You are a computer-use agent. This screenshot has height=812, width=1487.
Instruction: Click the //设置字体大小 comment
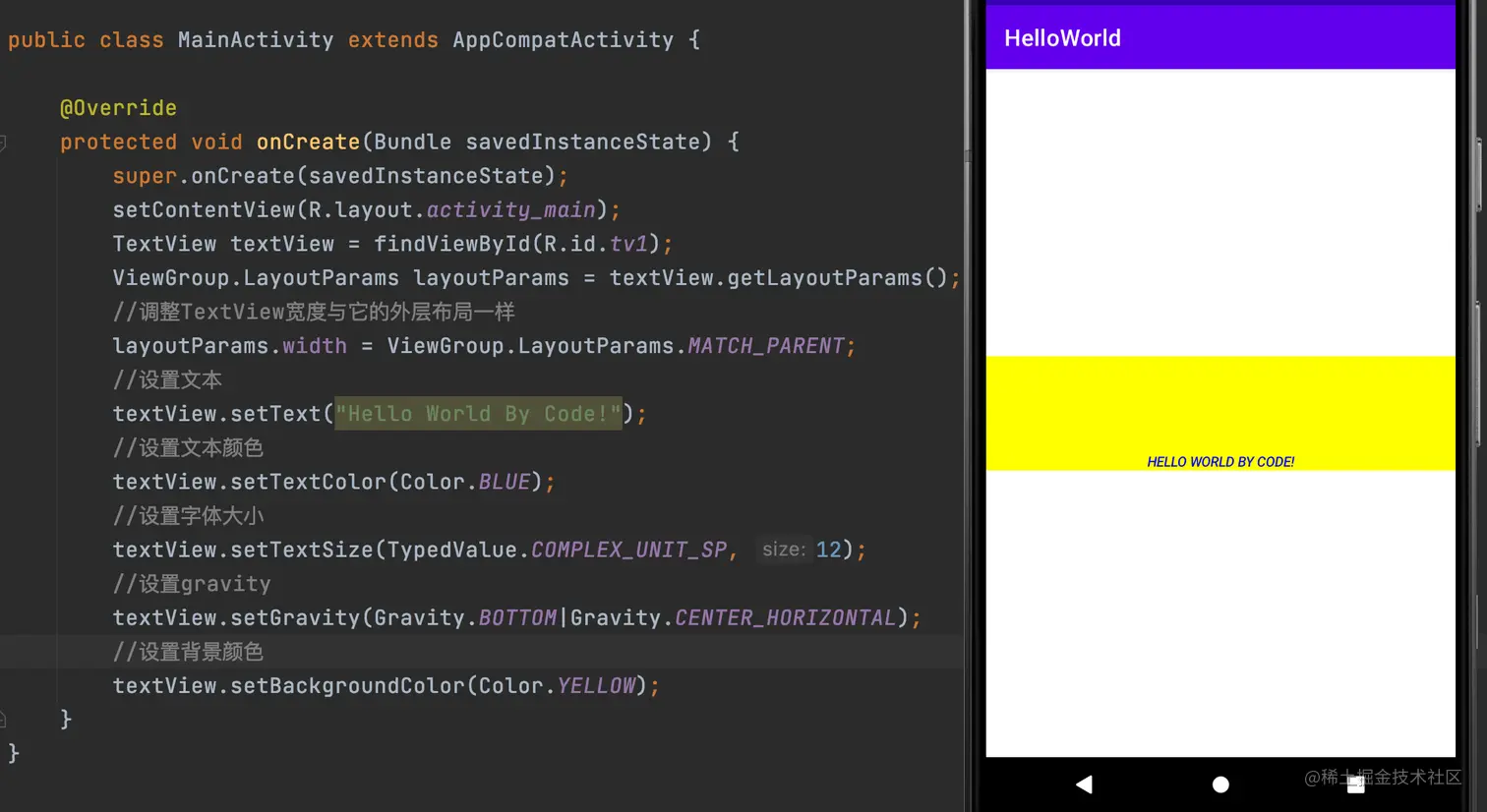(188, 516)
